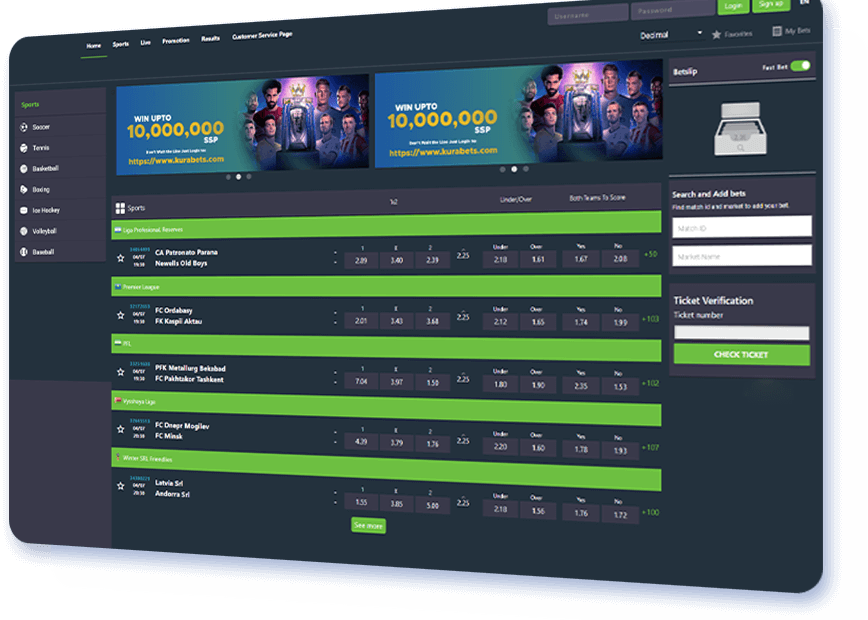Select the Ice Hockey icon in sidebar

point(24,210)
